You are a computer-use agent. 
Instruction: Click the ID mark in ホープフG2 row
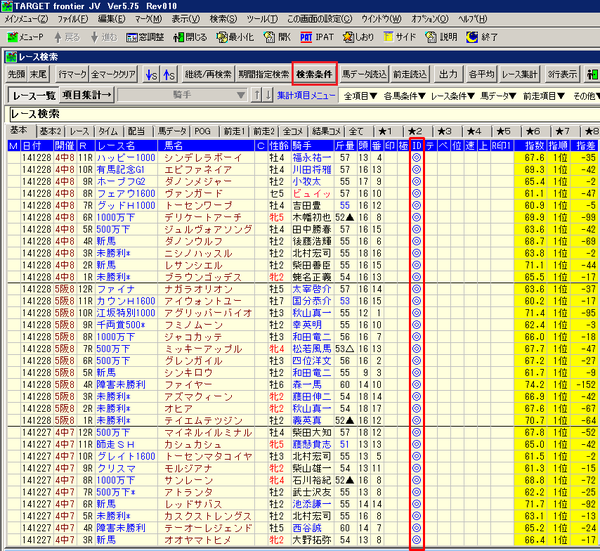point(417,181)
